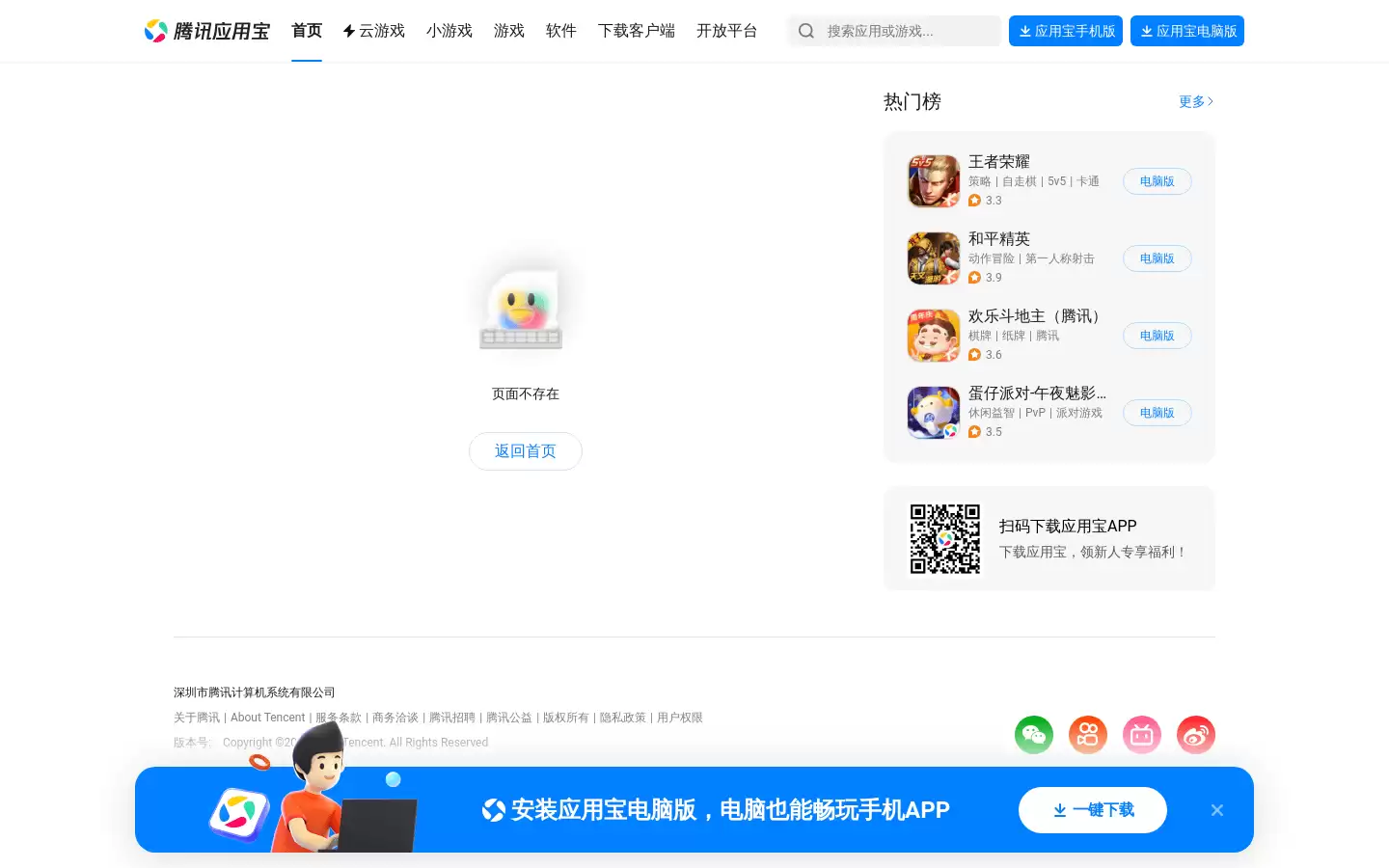Open the 游戏 nav item
The height and width of the screenshot is (868, 1389).
509,31
